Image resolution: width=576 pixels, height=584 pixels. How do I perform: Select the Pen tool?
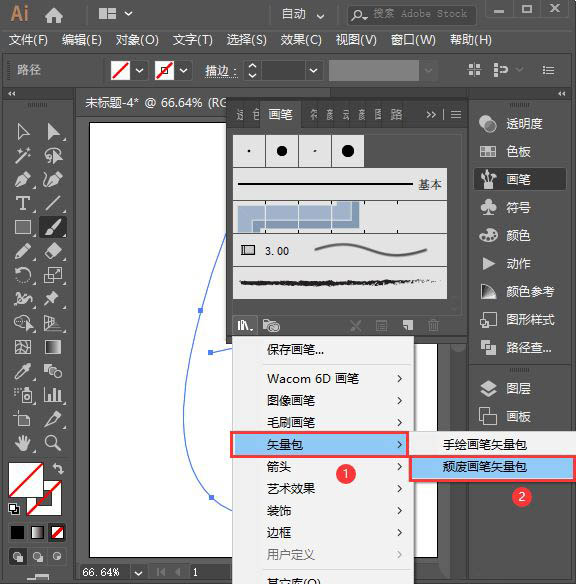coord(23,180)
